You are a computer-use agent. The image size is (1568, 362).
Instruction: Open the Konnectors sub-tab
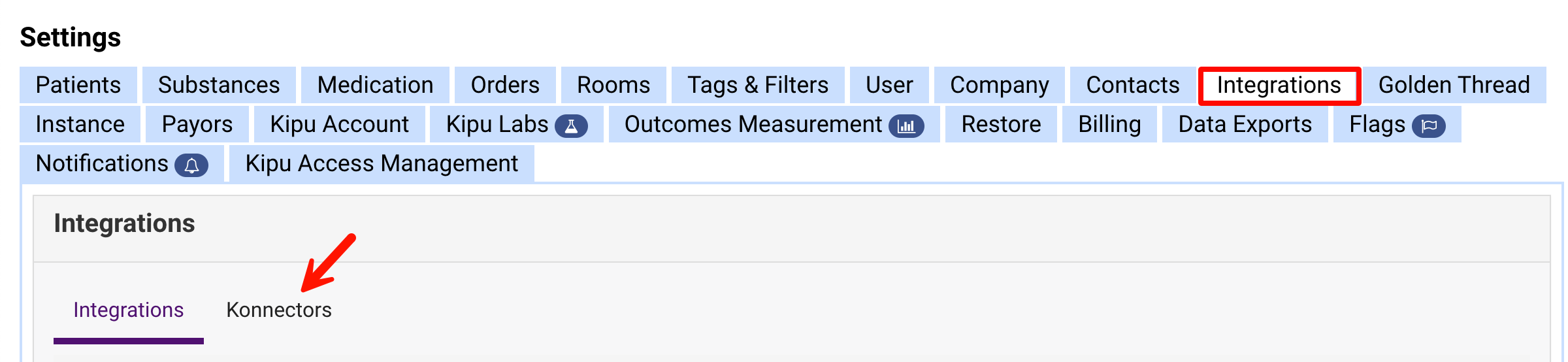pos(279,310)
